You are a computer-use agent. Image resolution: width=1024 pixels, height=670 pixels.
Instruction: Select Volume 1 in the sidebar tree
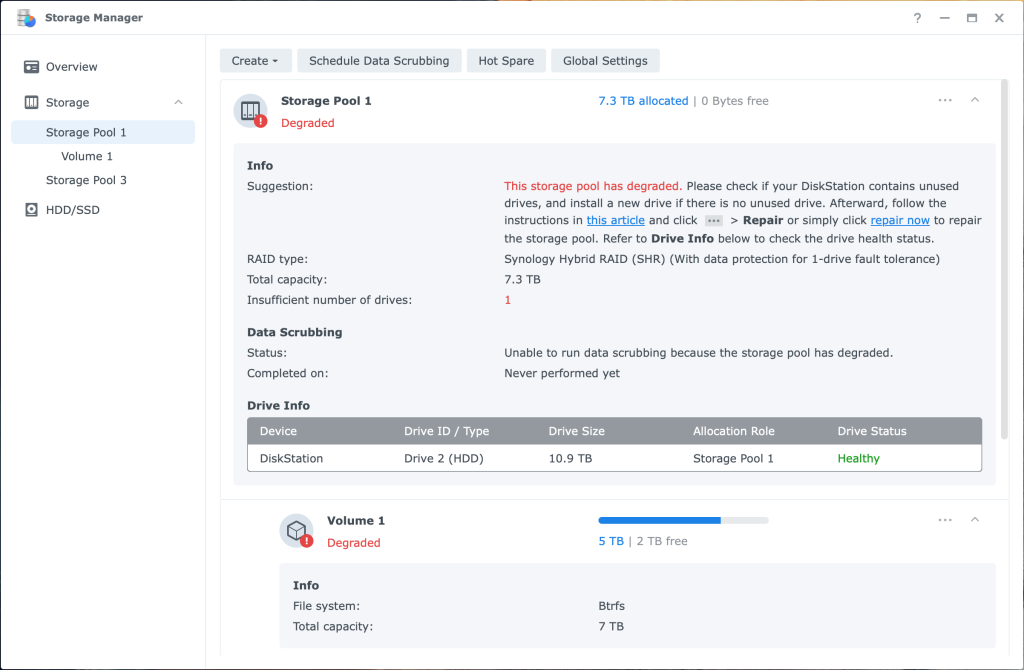click(87, 156)
